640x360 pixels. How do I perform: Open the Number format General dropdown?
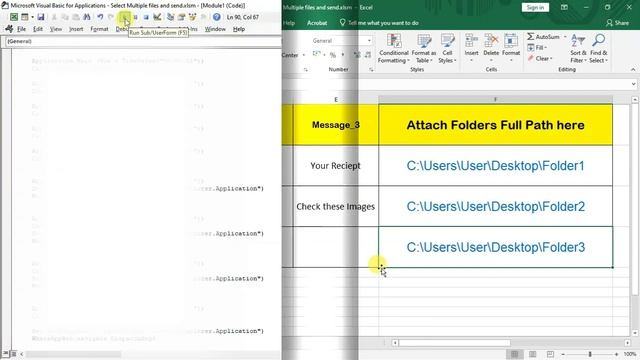(369, 41)
